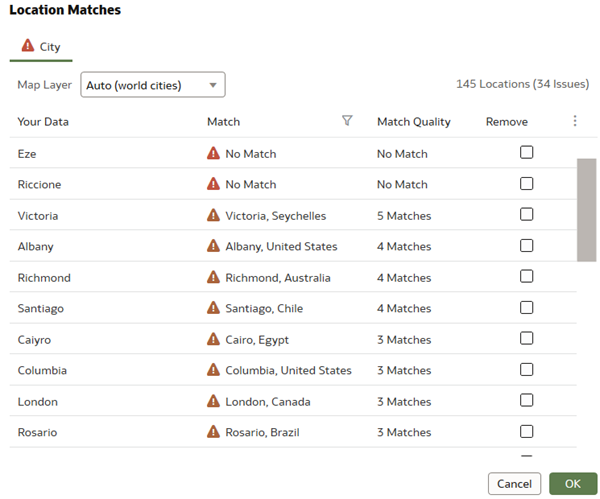Click warning icon next to Victoria, Seychelles
This screenshot has height=499, width=600.
point(213,215)
